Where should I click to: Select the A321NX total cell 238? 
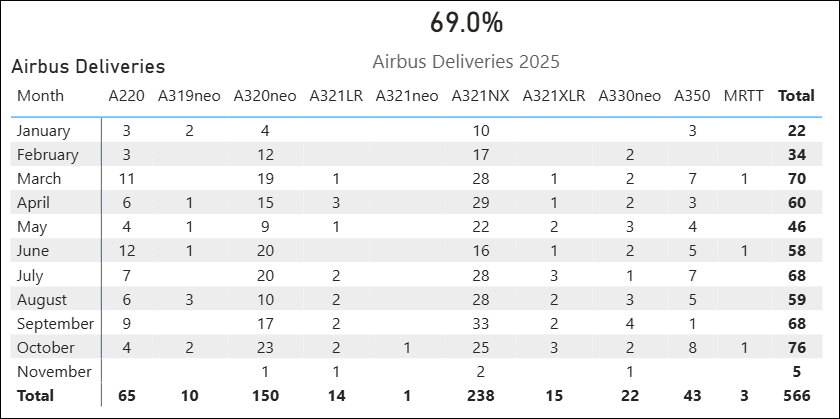point(481,396)
